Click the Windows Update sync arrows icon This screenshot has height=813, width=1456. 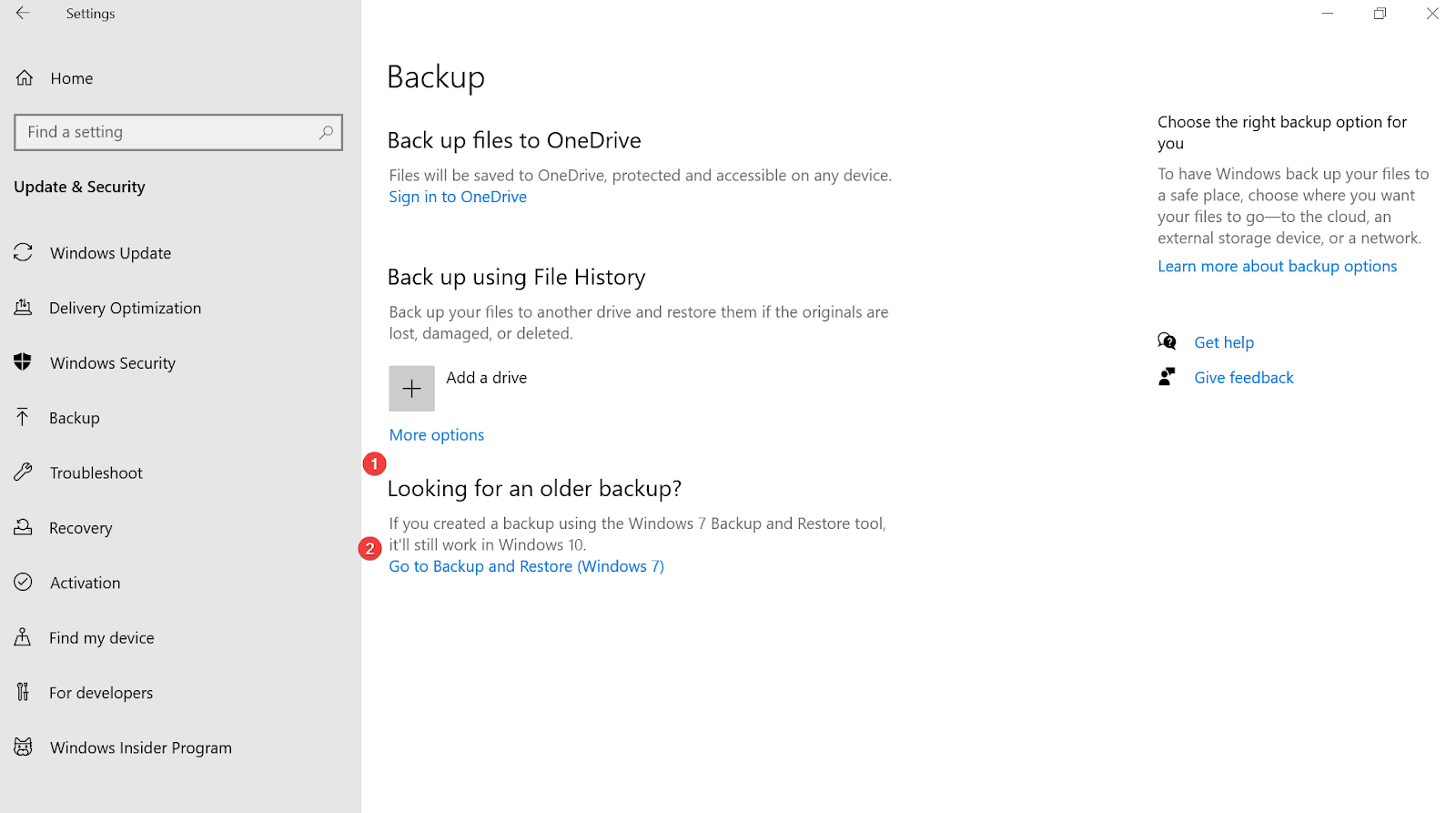tap(24, 252)
